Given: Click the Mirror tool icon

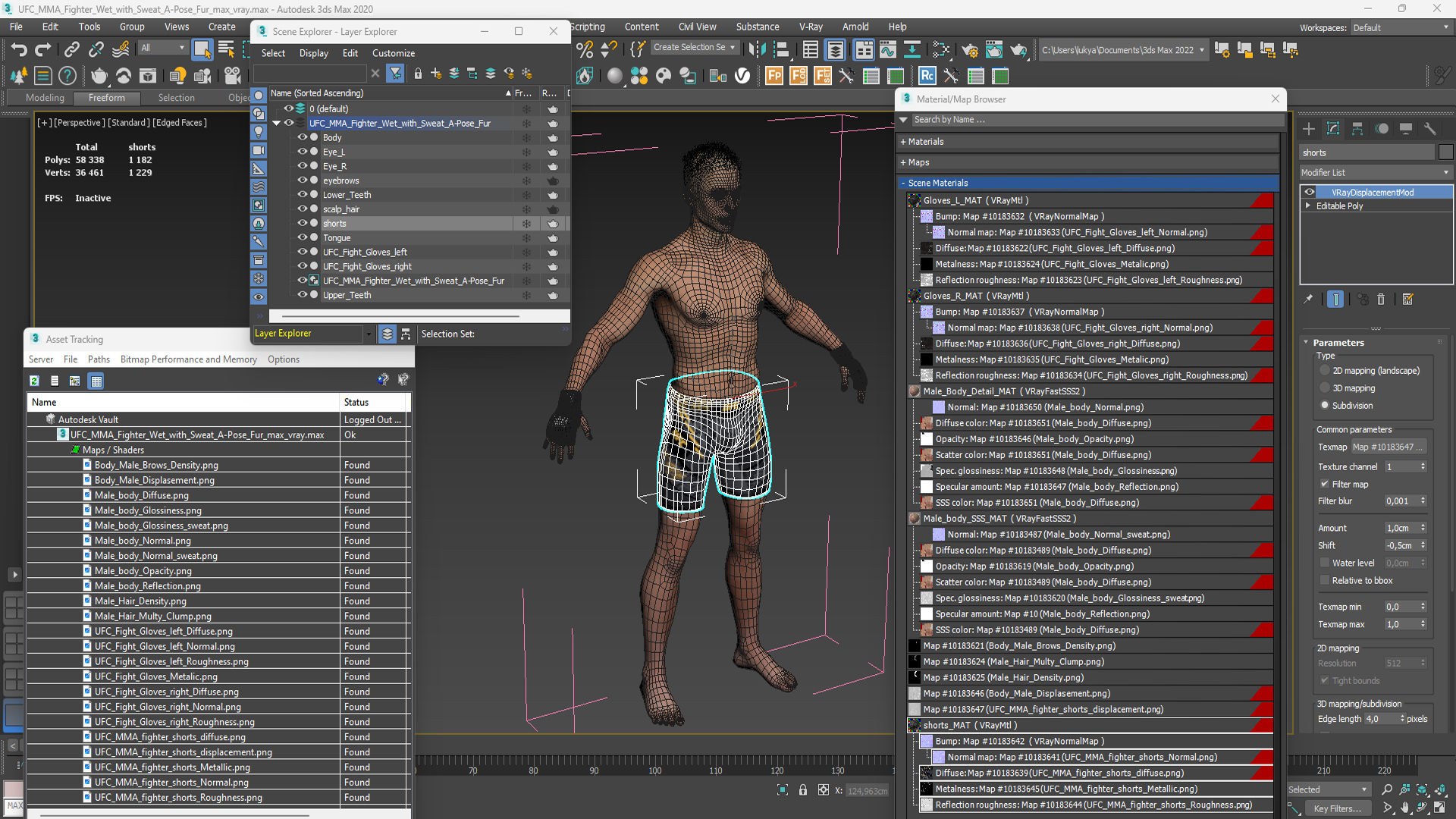Looking at the screenshot, I should pos(757,50).
